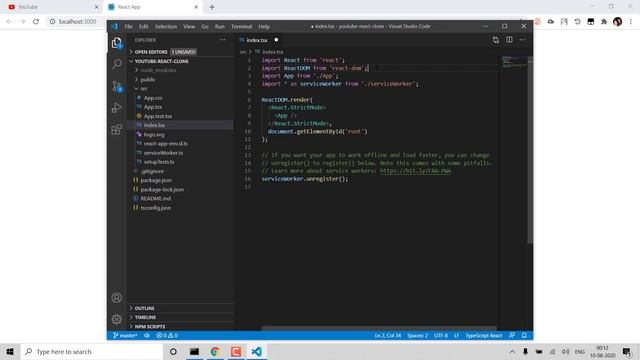Open App.tsx in the explorer
The height and width of the screenshot is (360, 640).
[153, 107]
